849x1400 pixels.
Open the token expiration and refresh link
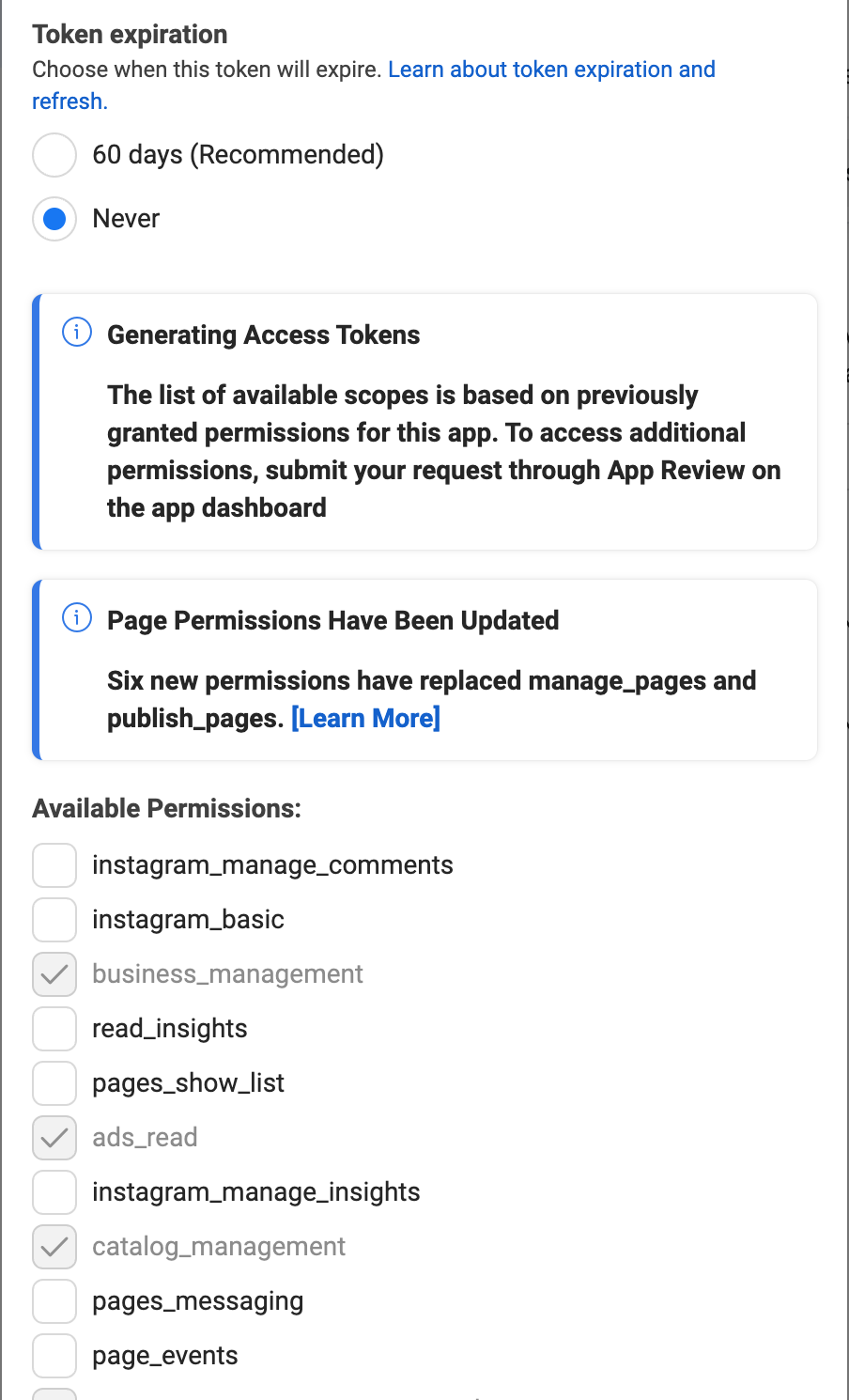point(551,70)
